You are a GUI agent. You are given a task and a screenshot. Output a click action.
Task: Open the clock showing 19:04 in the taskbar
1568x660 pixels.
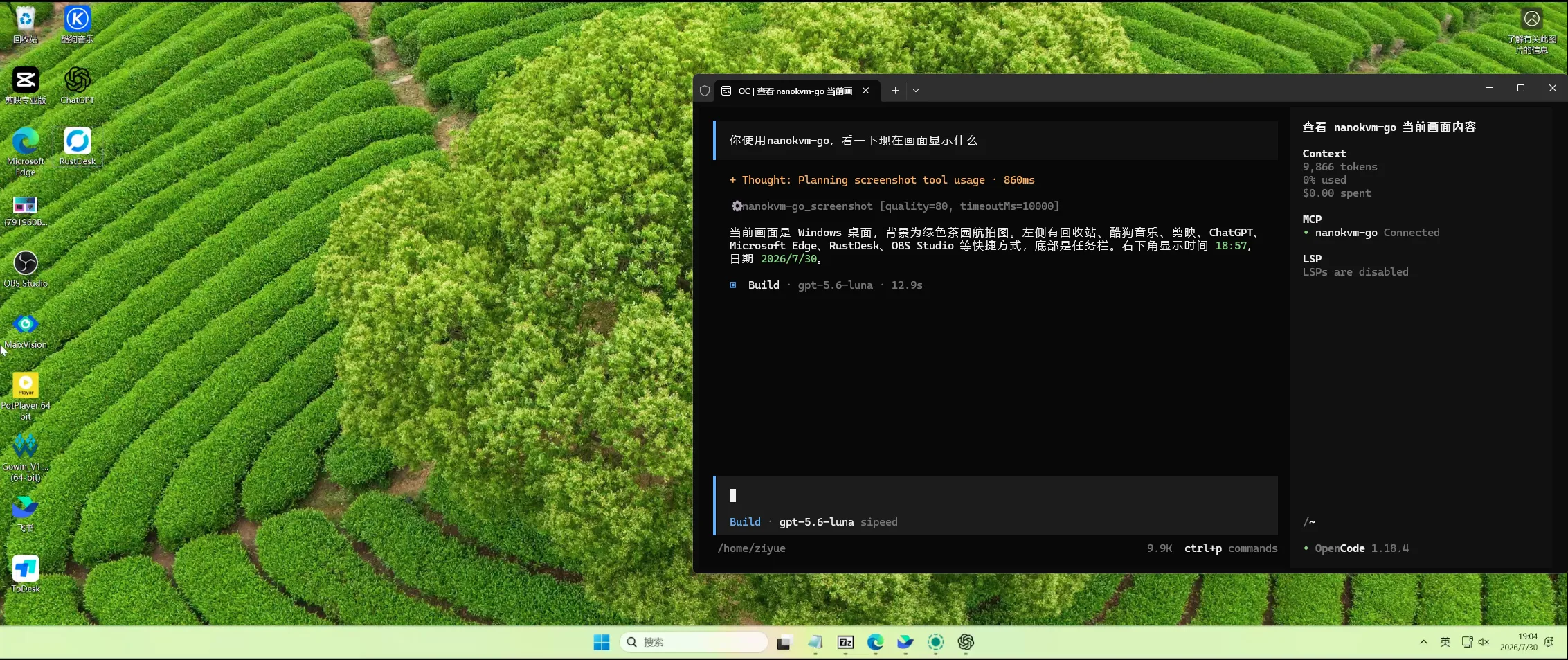(x=1518, y=642)
